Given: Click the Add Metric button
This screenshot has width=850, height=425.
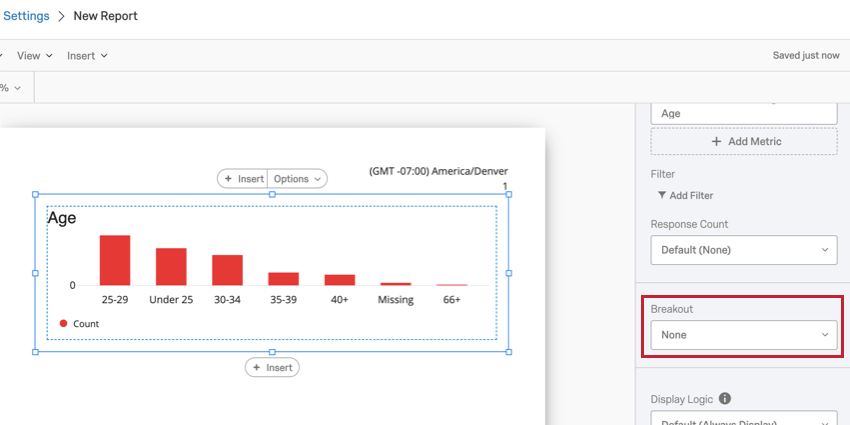Looking at the screenshot, I should pyautogui.click(x=744, y=141).
